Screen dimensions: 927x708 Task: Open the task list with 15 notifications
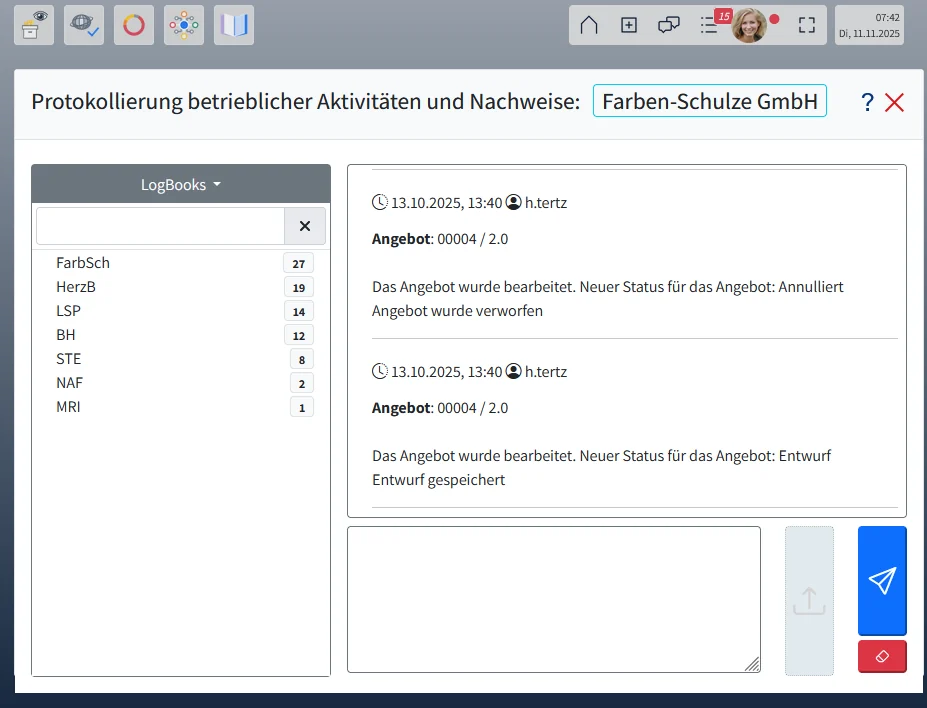[x=707, y=26]
